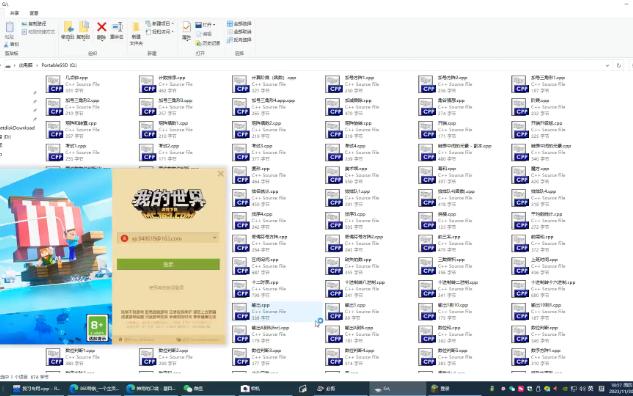Click the red X delete icon in ribbon
The height and width of the screenshot is (396, 633).
coord(101,27)
